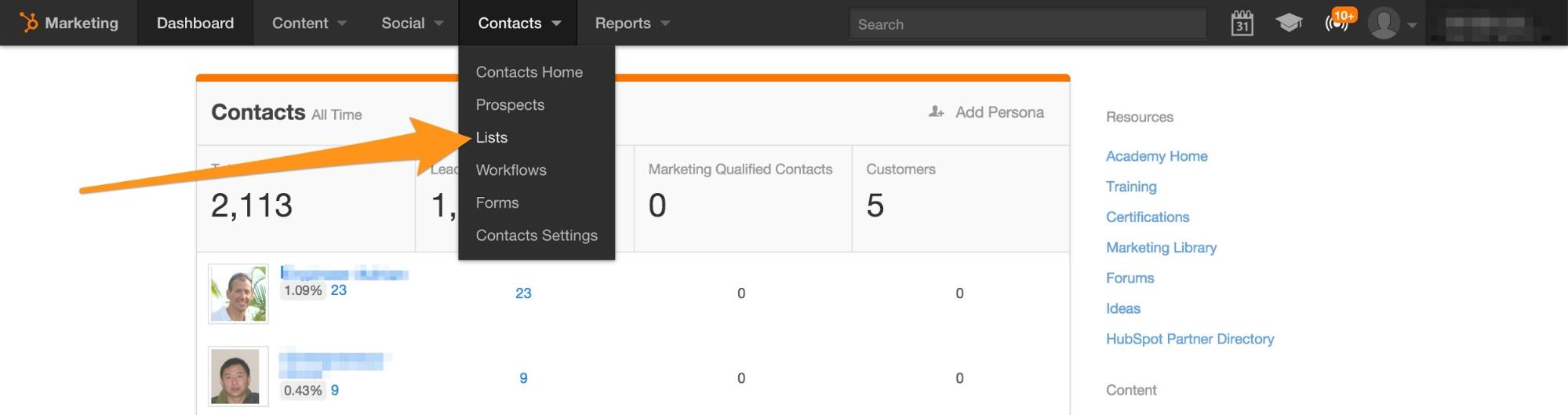This screenshot has height=415, width=1568.
Task: Expand the Content menu dropdown
Action: (308, 24)
